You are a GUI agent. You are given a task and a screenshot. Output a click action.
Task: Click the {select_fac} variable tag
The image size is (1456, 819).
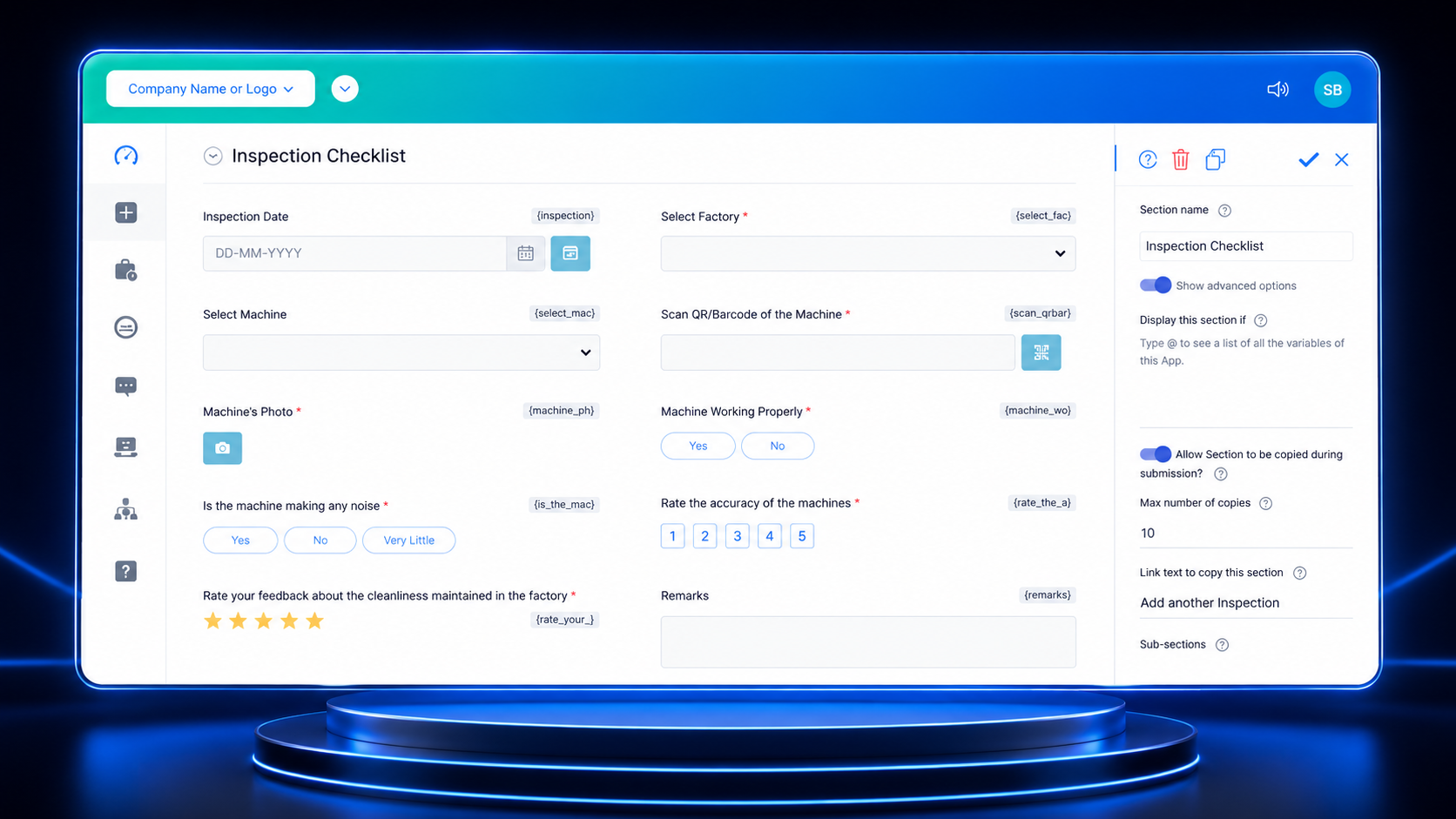tap(1043, 216)
